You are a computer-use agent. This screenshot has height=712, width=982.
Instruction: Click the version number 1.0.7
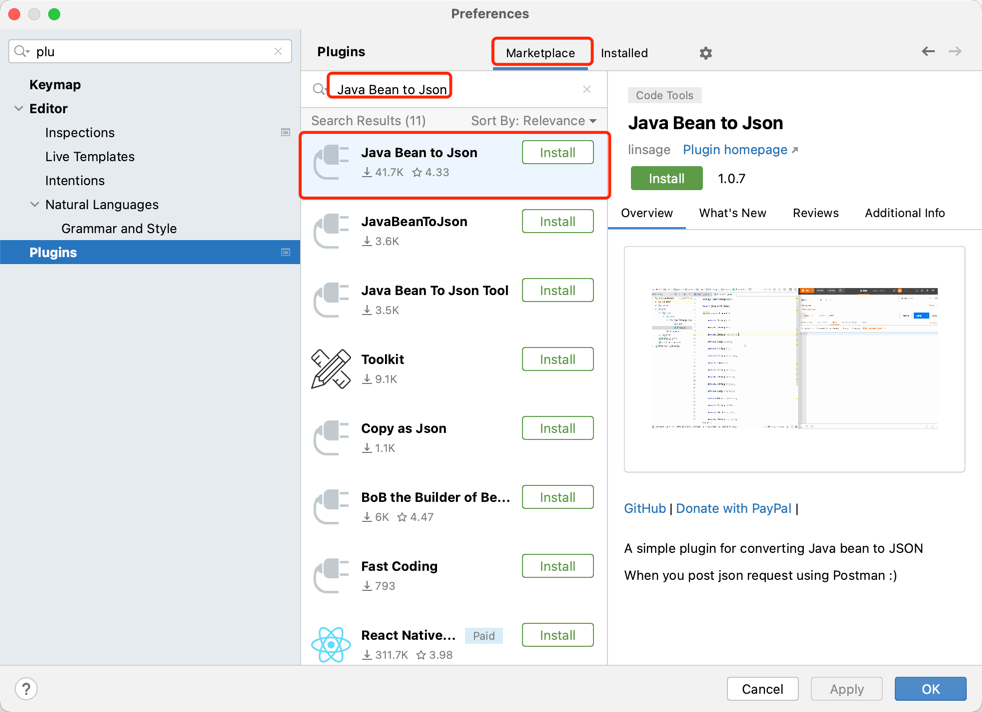(731, 178)
